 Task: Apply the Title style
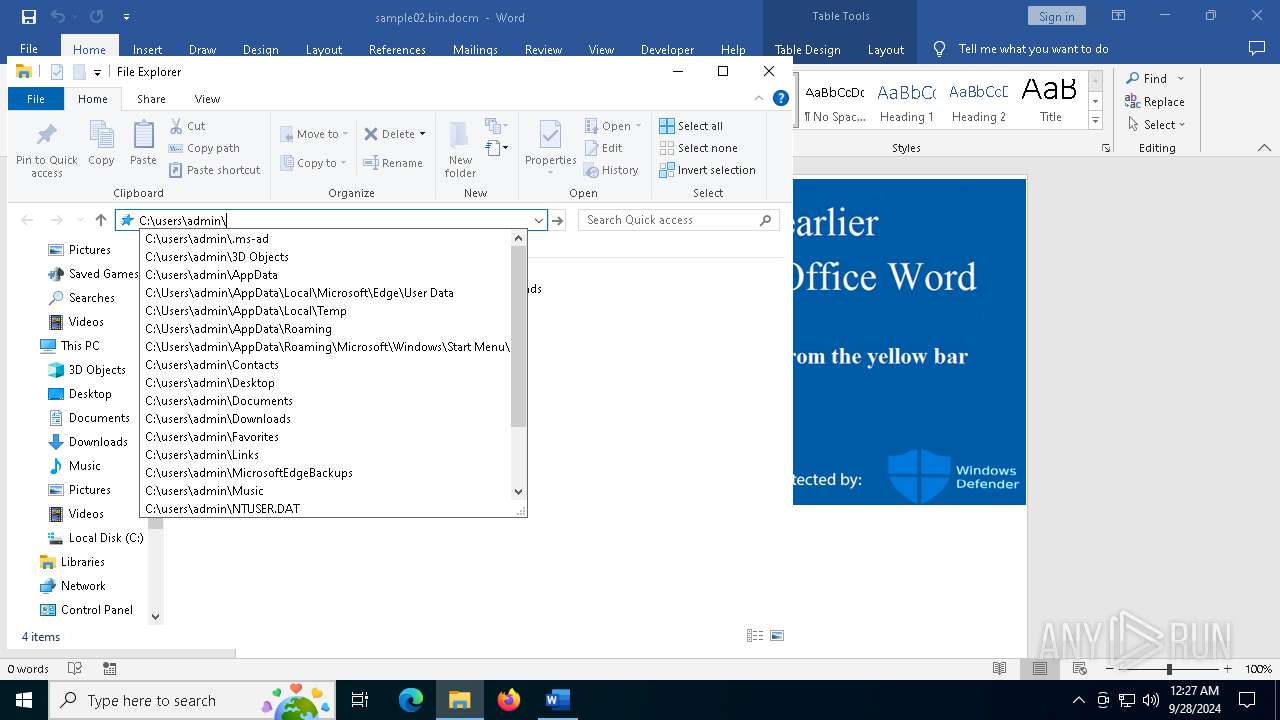click(1050, 102)
